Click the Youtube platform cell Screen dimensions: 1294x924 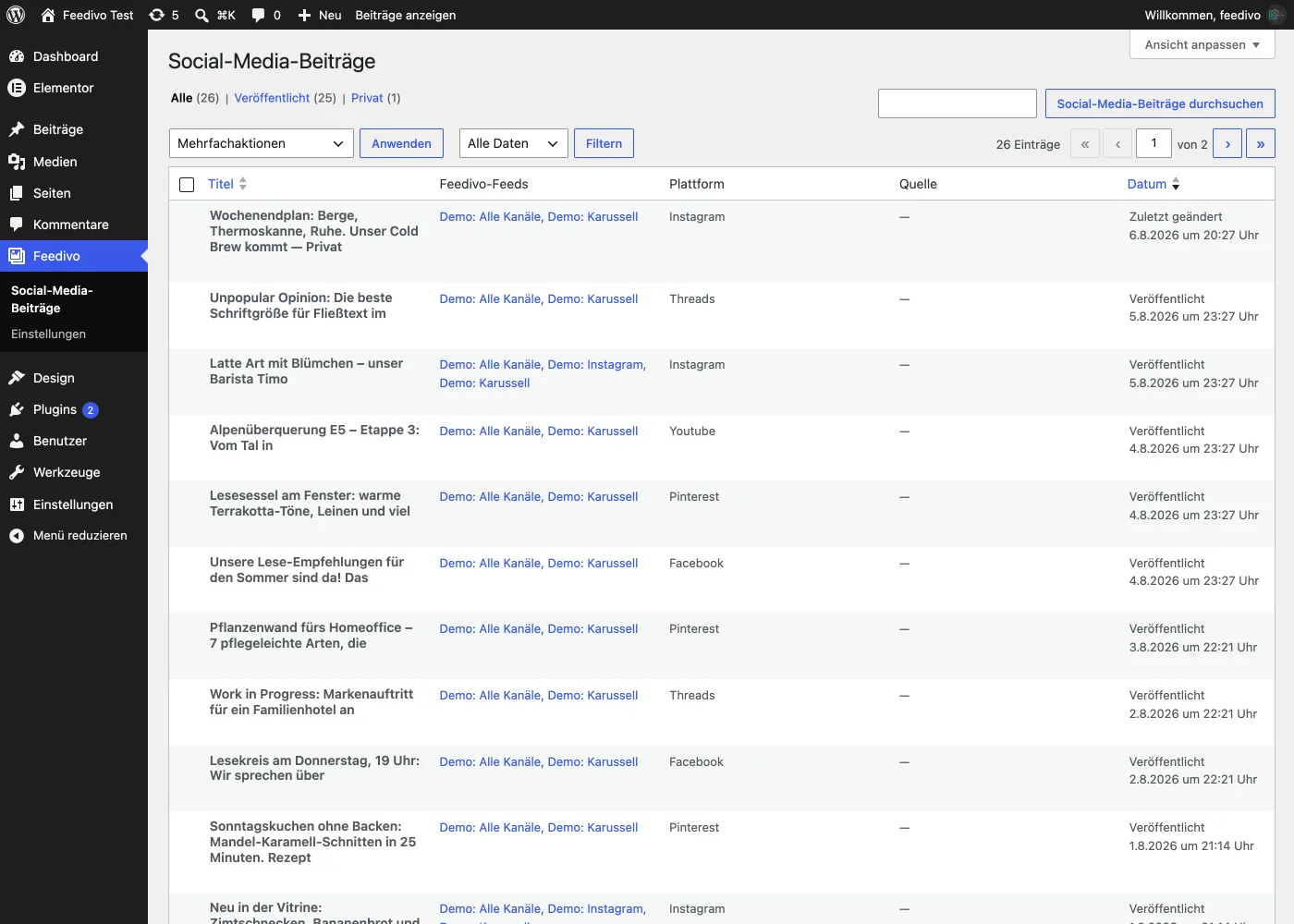692,432
